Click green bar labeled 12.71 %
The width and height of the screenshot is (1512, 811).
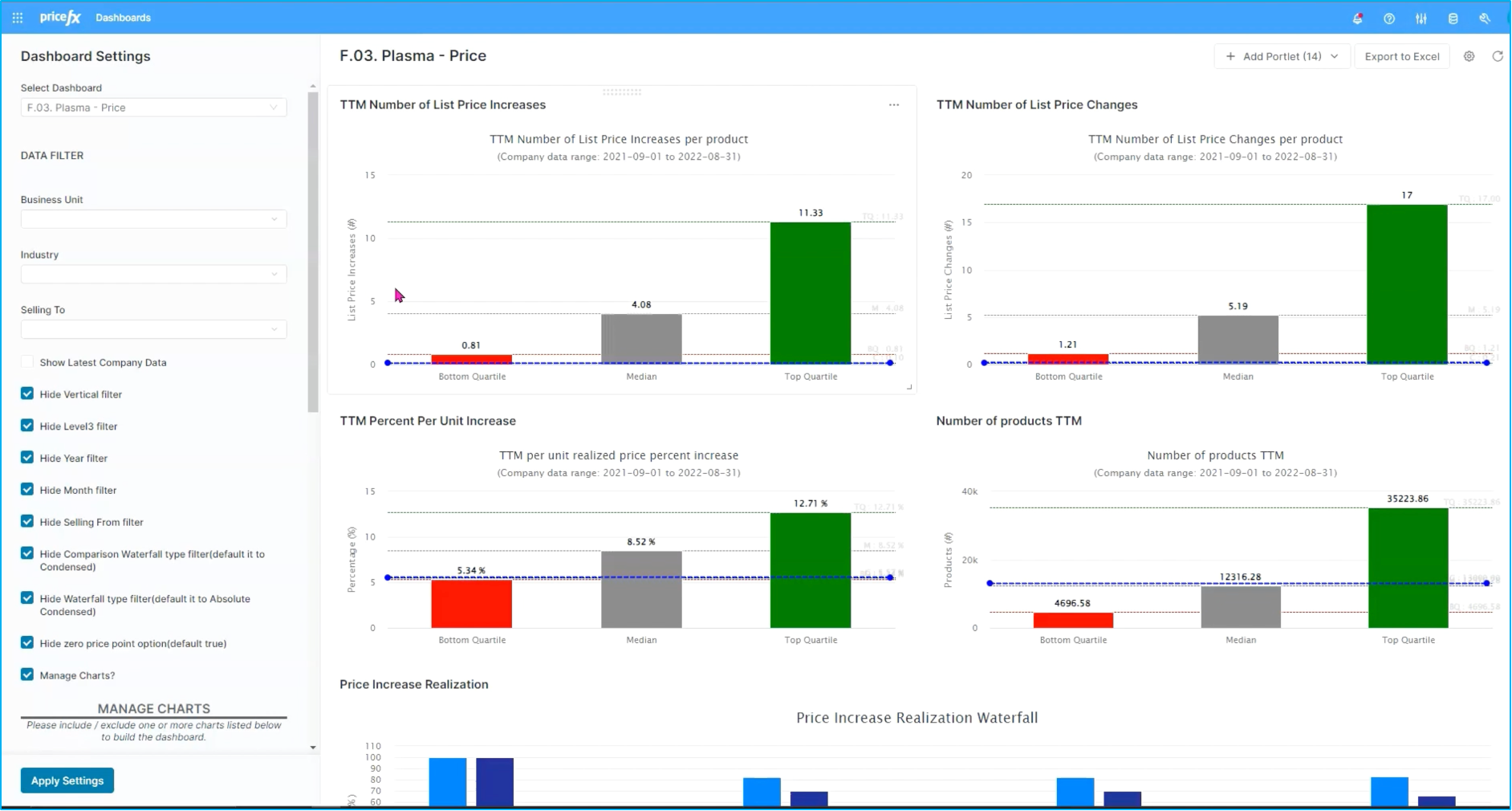[811, 570]
